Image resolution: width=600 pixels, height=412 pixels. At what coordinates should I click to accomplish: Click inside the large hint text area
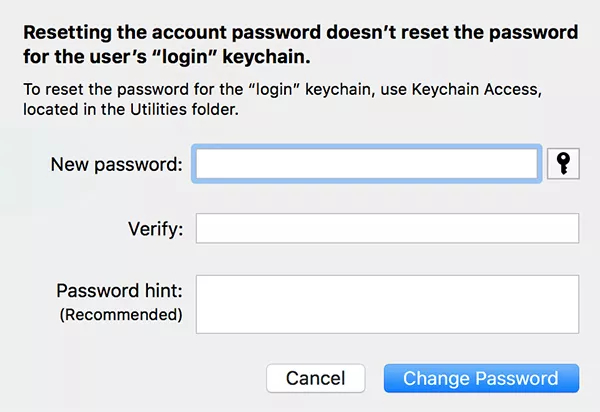point(387,304)
